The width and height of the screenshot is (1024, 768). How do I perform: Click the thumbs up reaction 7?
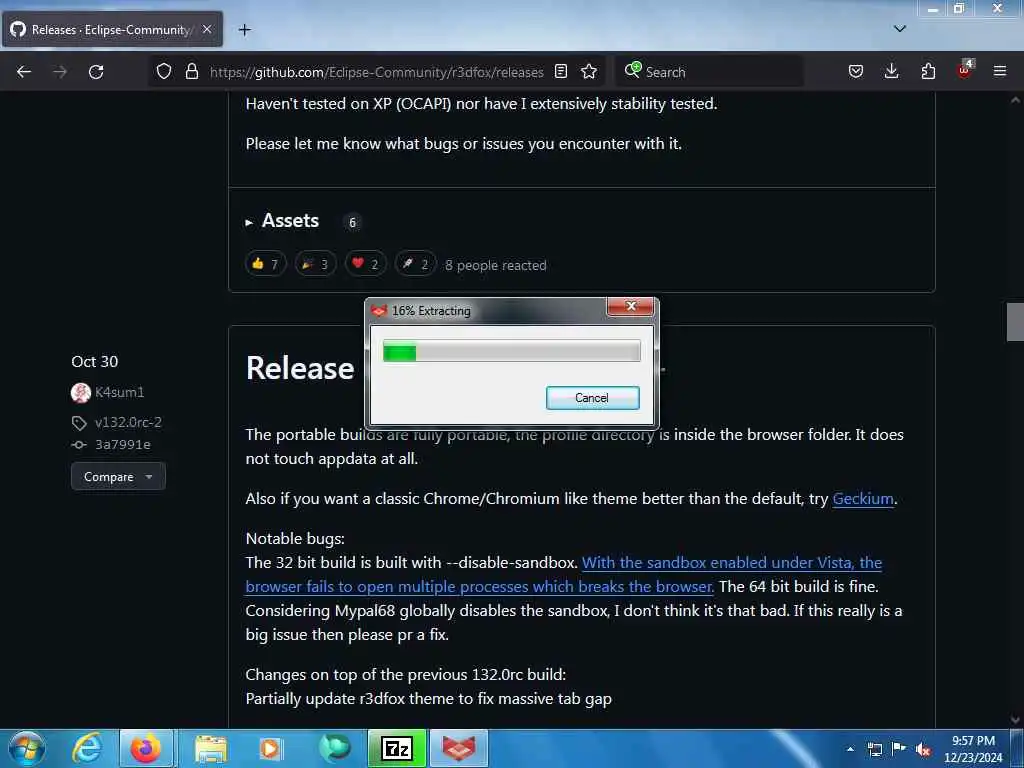tap(265, 264)
